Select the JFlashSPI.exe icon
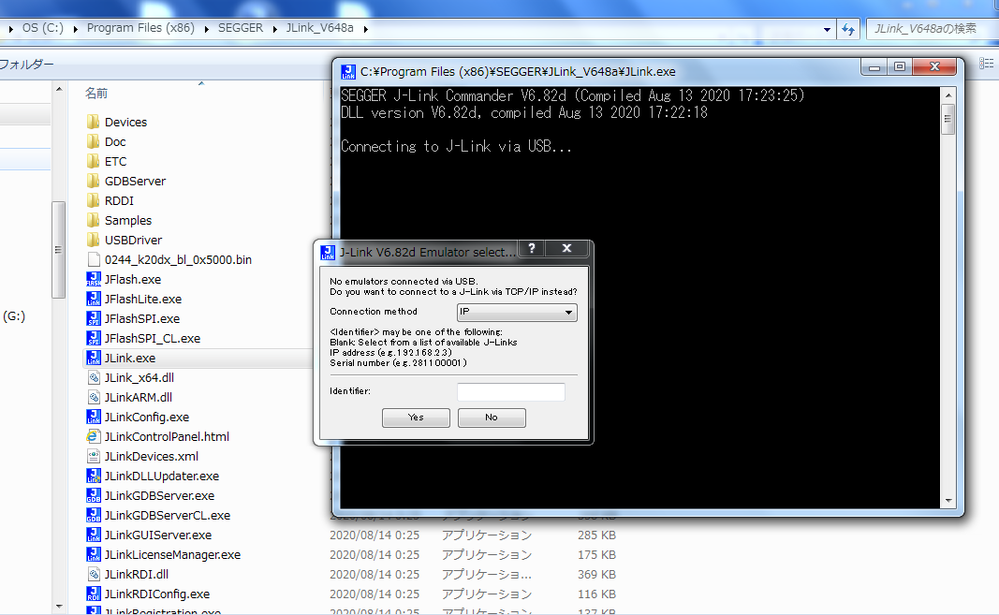This screenshot has width=999, height=615. (93, 319)
